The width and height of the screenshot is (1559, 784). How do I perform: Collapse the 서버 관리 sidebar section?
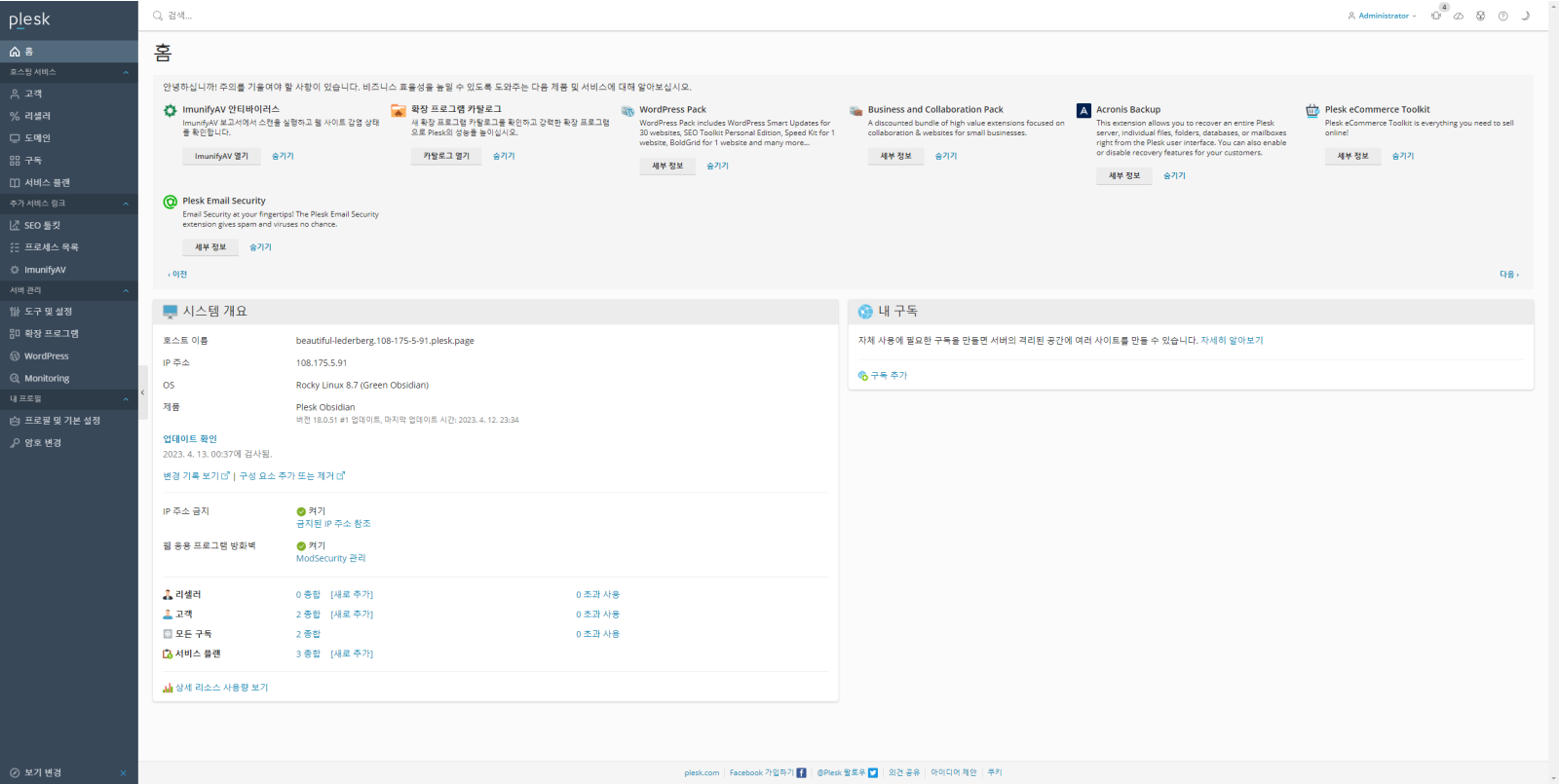tap(126, 290)
